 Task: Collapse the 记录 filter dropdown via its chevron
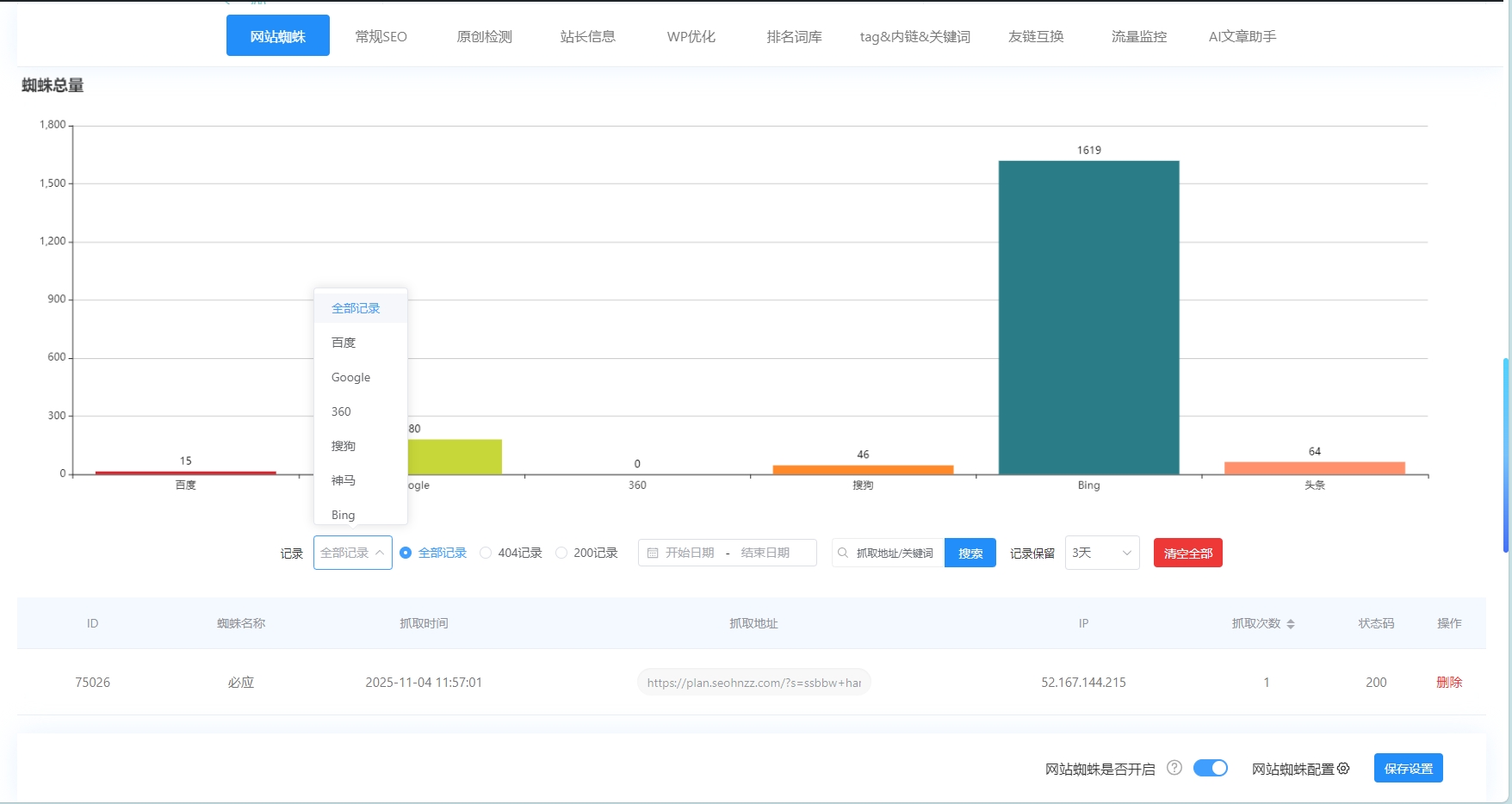tap(379, 553)
